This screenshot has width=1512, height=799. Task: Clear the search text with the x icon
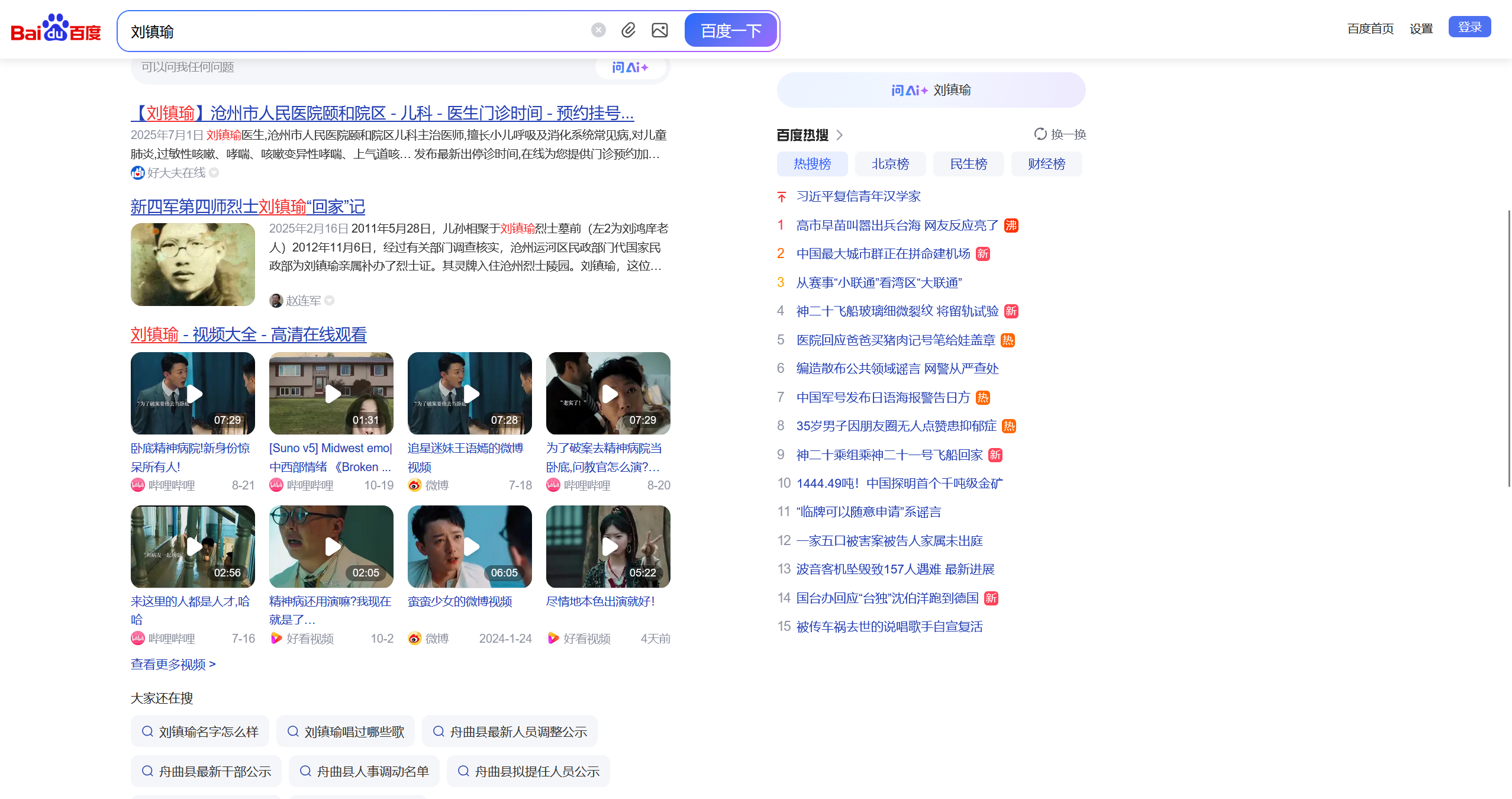coord(598,30)
